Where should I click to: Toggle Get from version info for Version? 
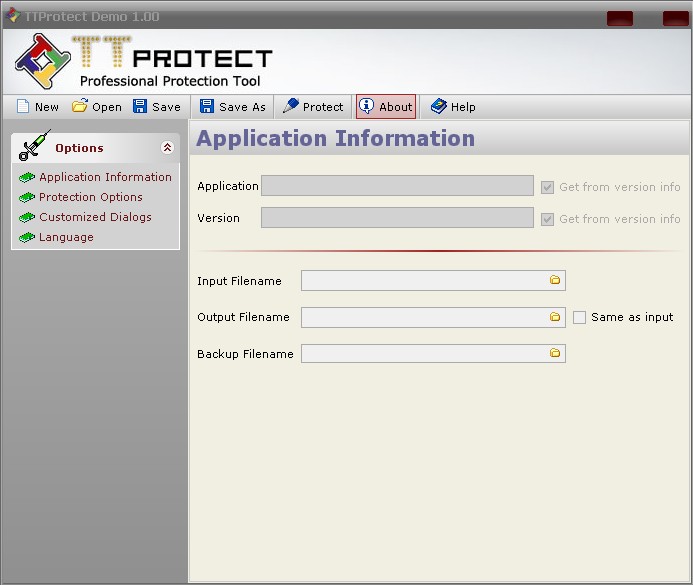pos(547,219)
